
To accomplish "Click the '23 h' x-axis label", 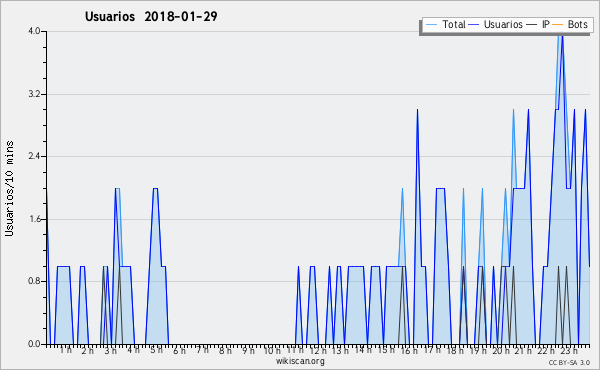I will 569,350.
